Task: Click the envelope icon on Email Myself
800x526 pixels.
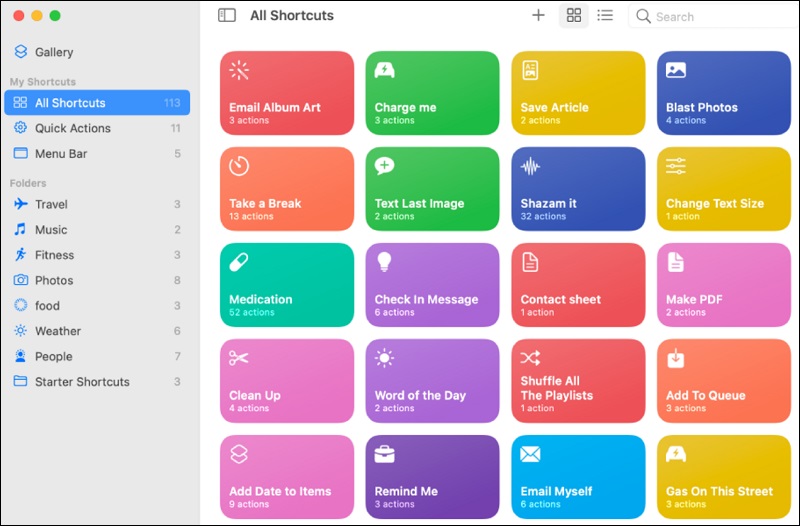Action: pyautogui.click(x=530, y=454)
